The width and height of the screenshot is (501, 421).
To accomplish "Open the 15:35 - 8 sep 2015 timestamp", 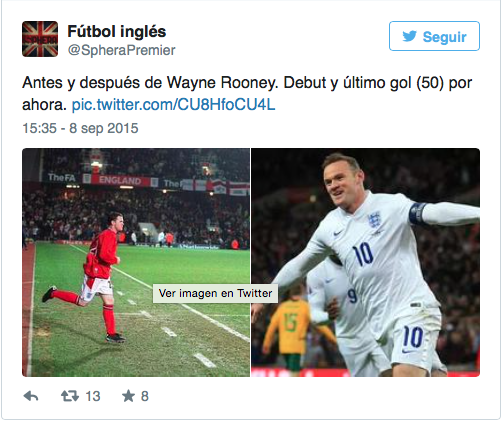I will [x=80, y=128].
